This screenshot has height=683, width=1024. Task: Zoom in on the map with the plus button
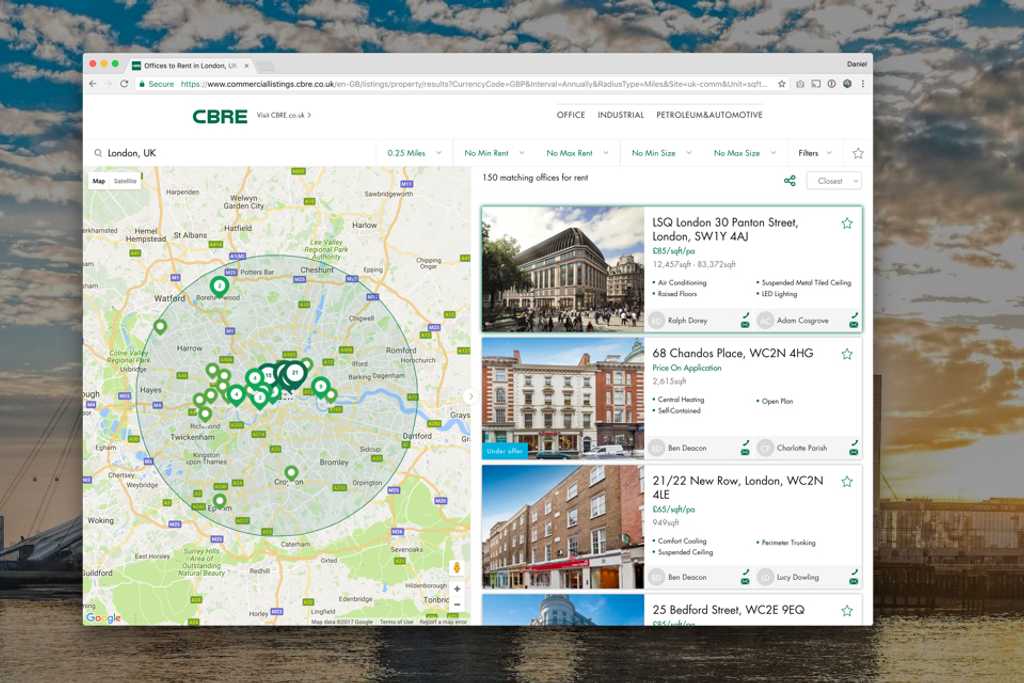(x=457, y=589)
